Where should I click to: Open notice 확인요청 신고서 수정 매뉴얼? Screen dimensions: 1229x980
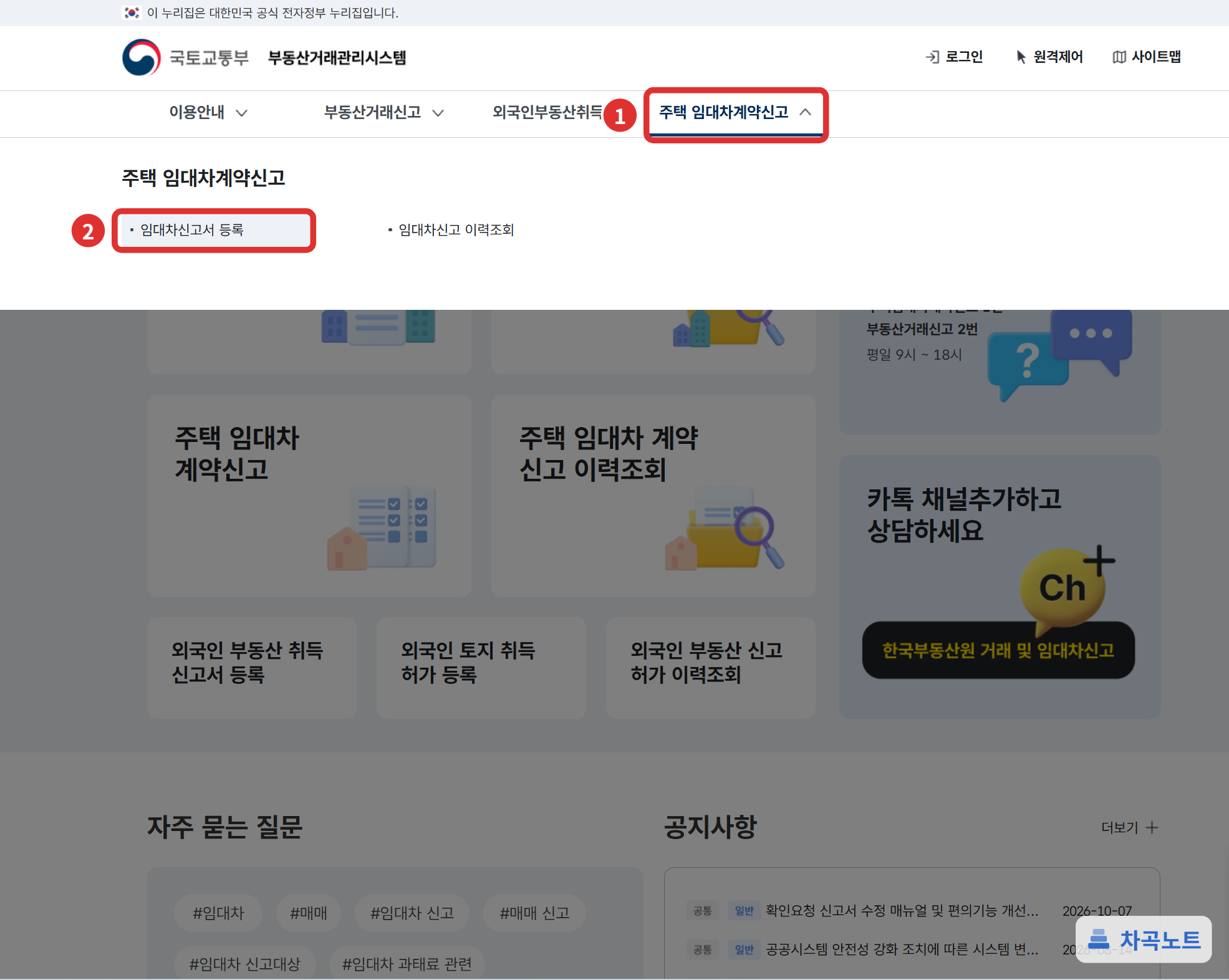coord(902,911)
